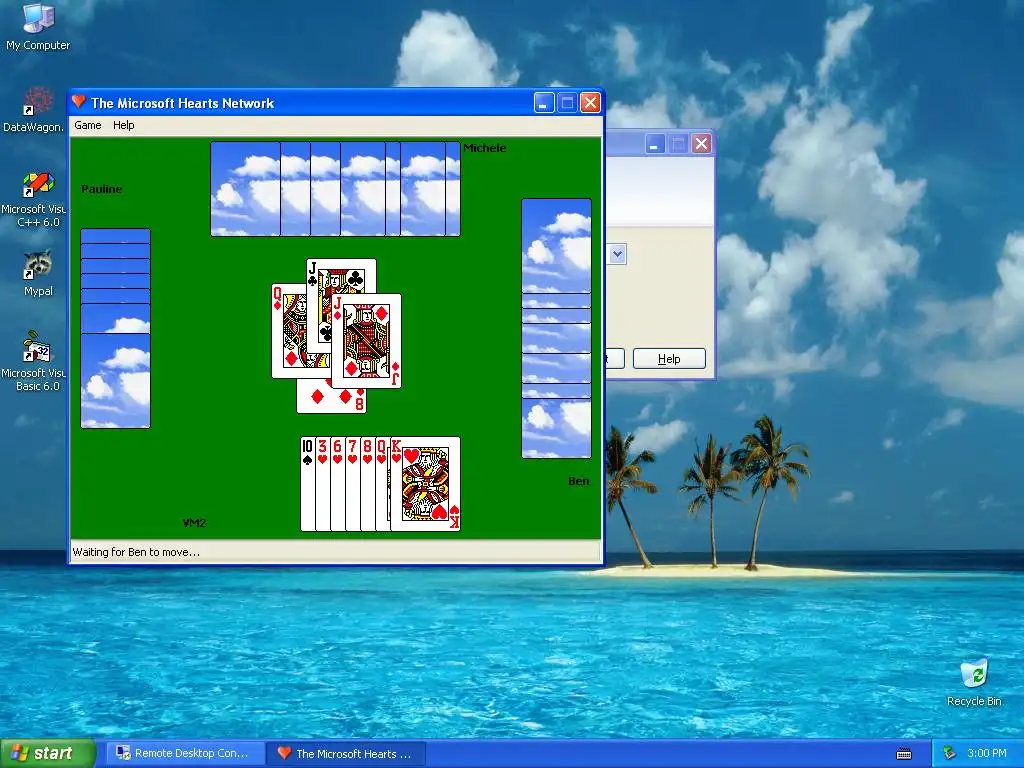Open the My Computer desktop icon

[38, 27]
